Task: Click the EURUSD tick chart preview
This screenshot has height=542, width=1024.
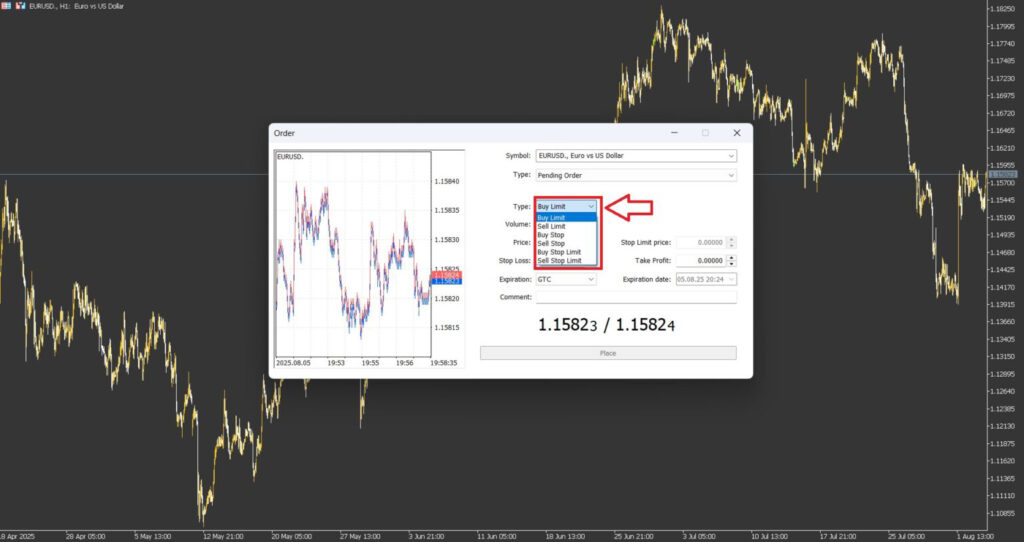Action: pos(352,255)
